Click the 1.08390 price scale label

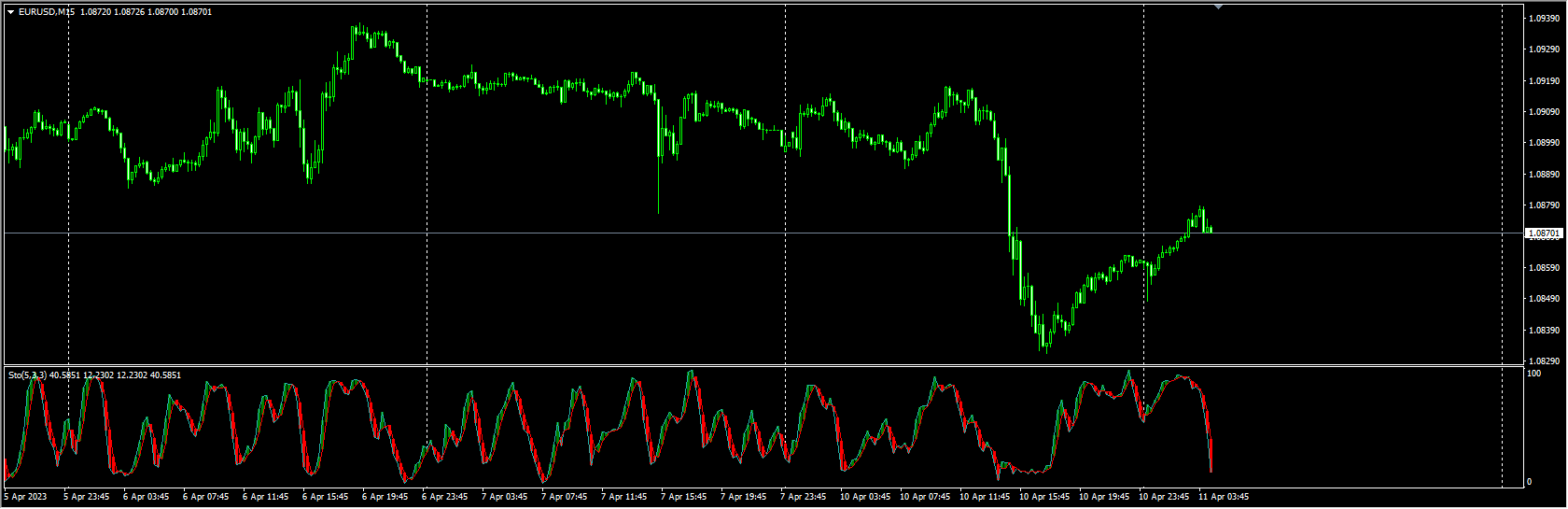tap(1545, 331)
